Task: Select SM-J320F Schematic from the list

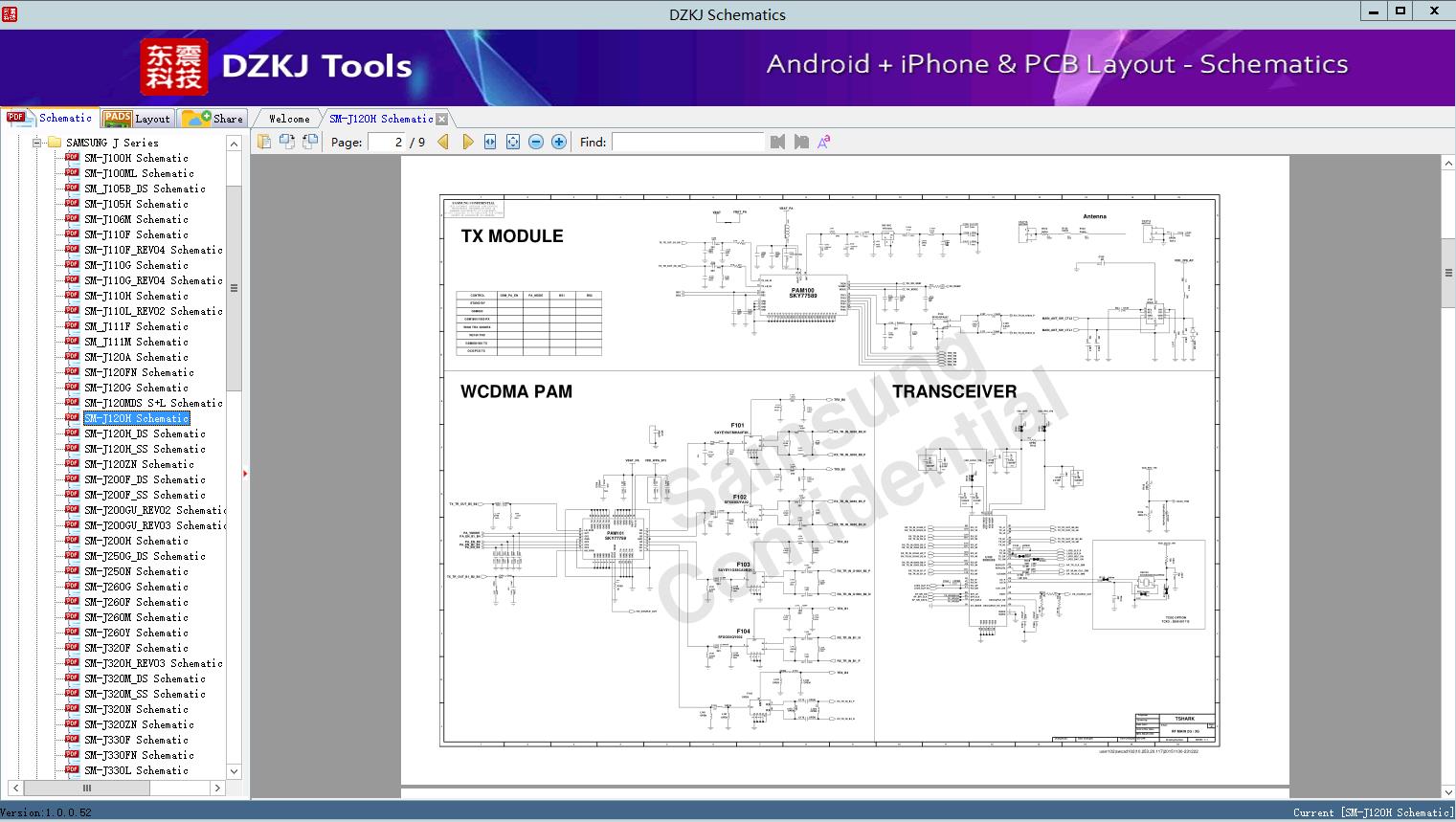Action: 136,648
